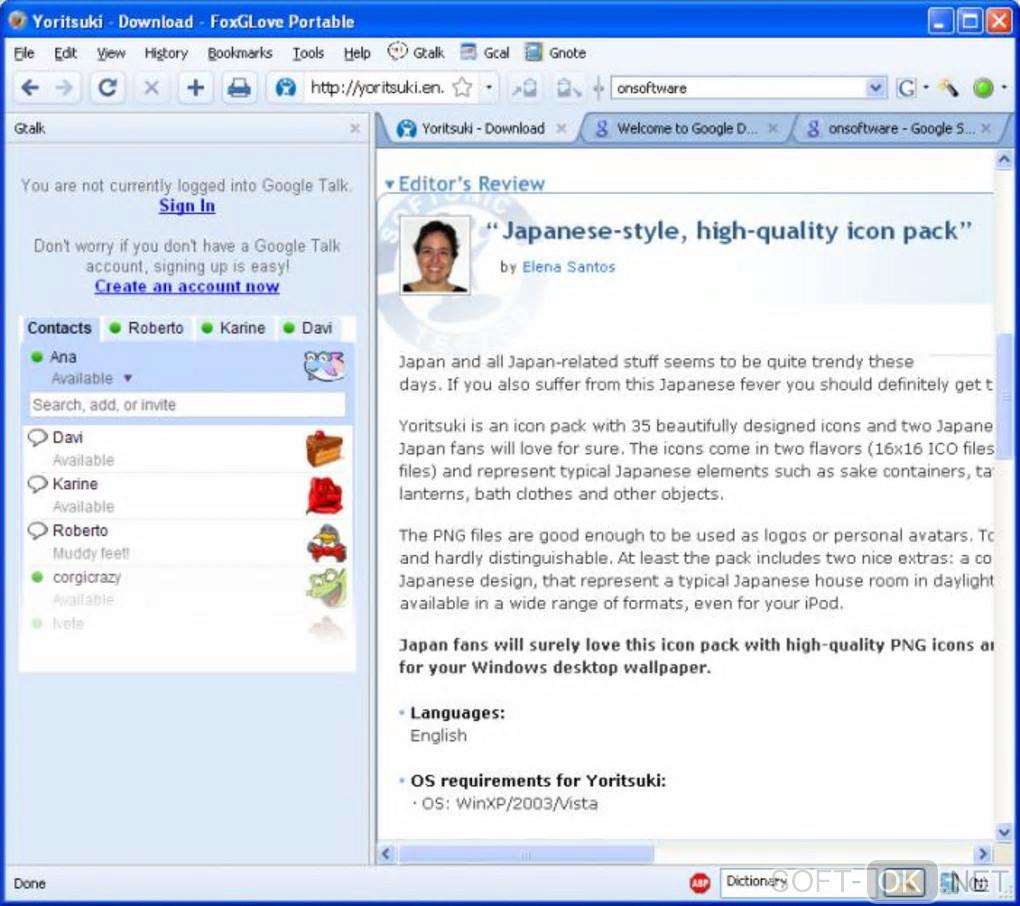
Task: Open the Gcal toolbar button
Action: 485,53
